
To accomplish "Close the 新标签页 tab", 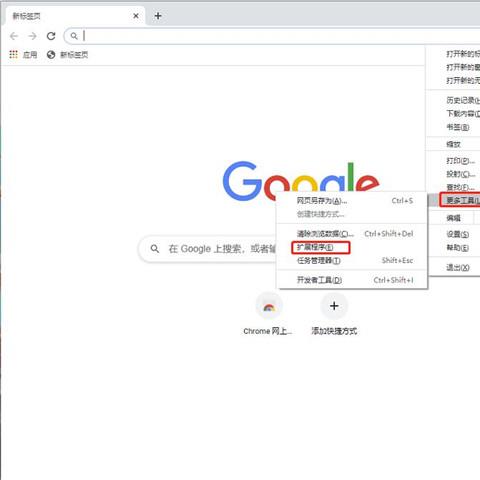I will pos(136,16).
